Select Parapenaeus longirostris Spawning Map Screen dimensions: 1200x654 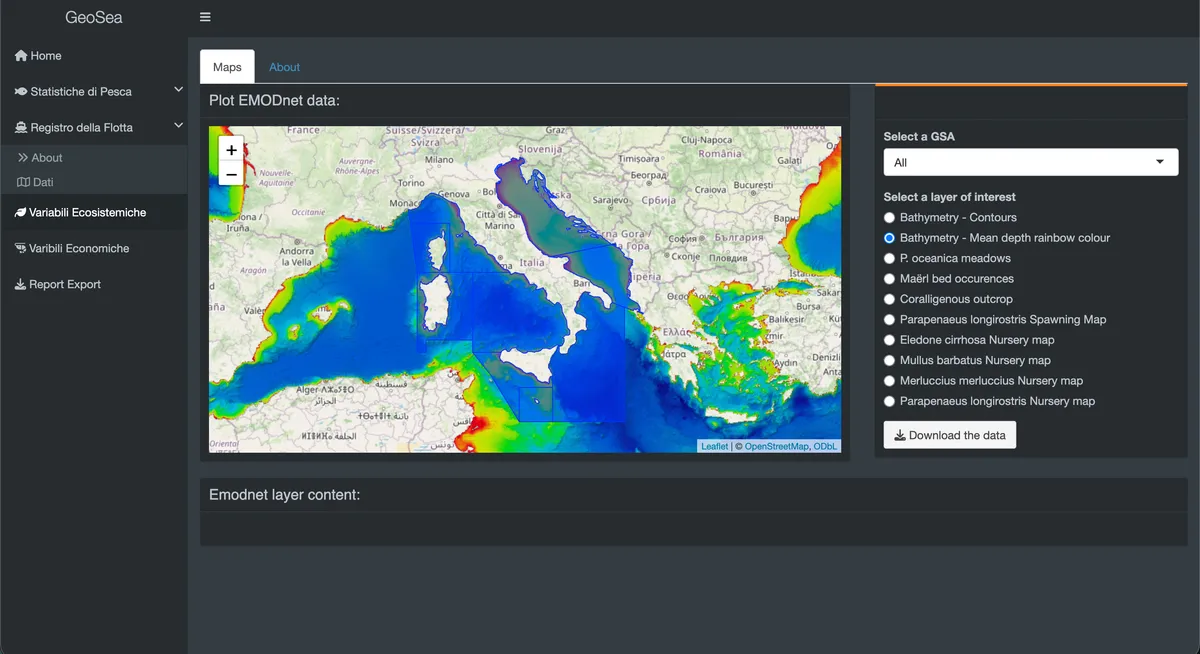[889, 320]
